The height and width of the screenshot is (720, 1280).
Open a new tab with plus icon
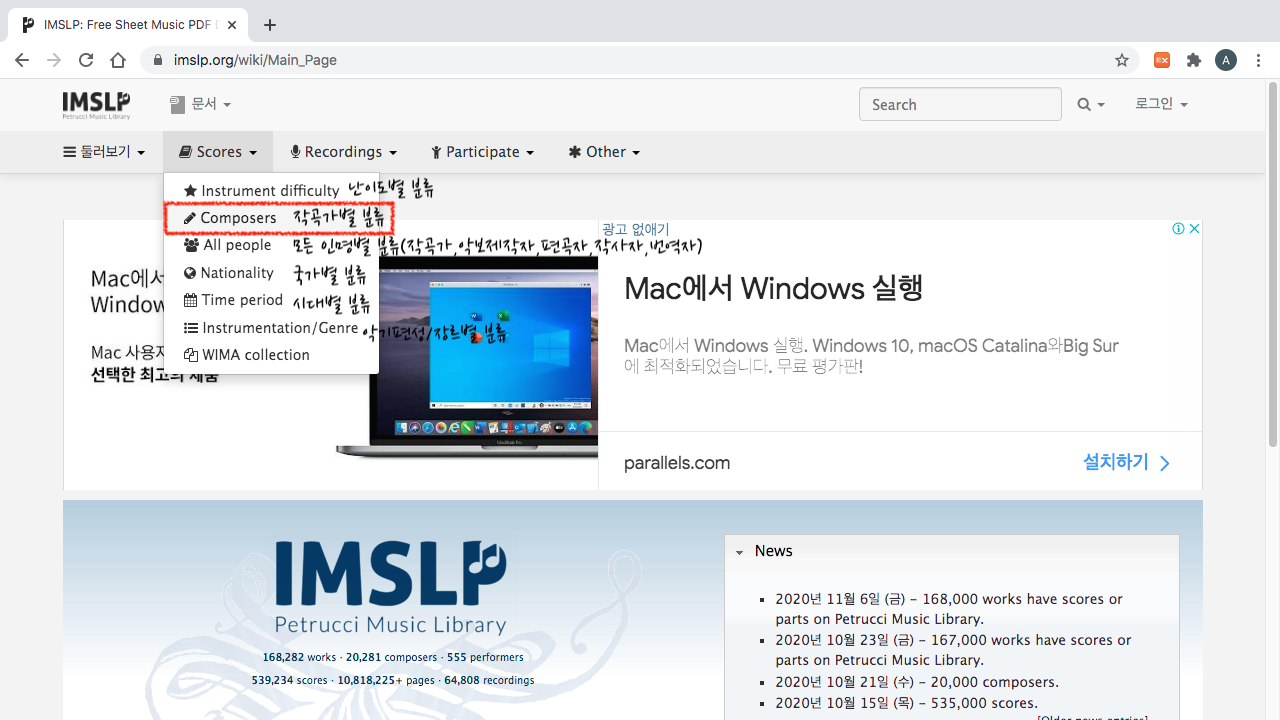[x=270, y=25]
